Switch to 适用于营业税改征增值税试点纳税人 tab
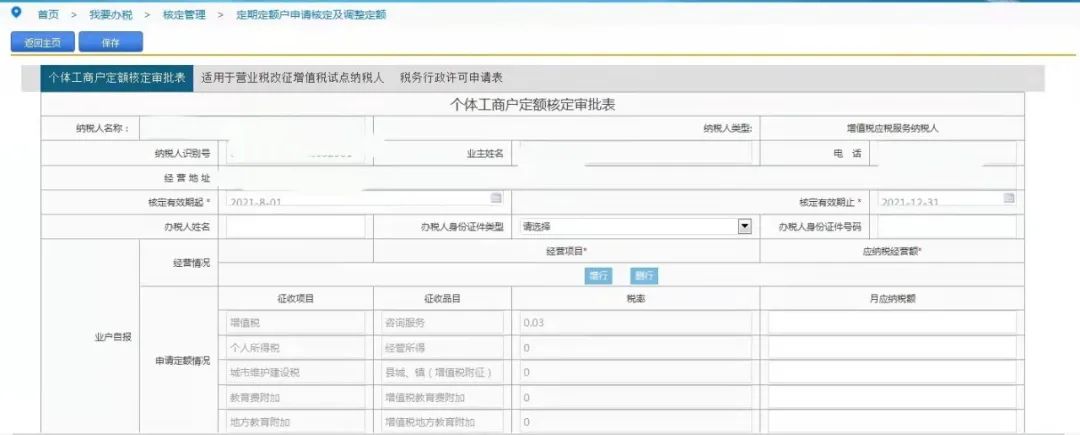The image size is (1080, 435). (292, 78)
